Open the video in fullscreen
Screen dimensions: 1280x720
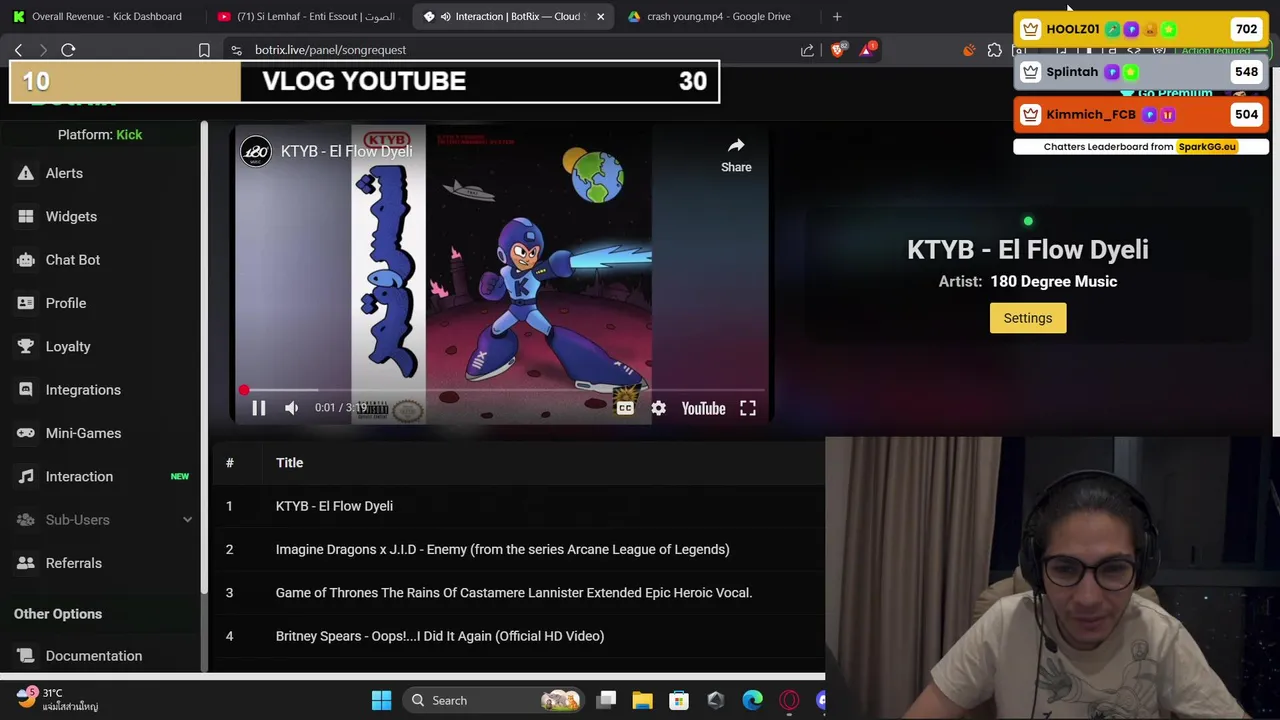(748, 408)
